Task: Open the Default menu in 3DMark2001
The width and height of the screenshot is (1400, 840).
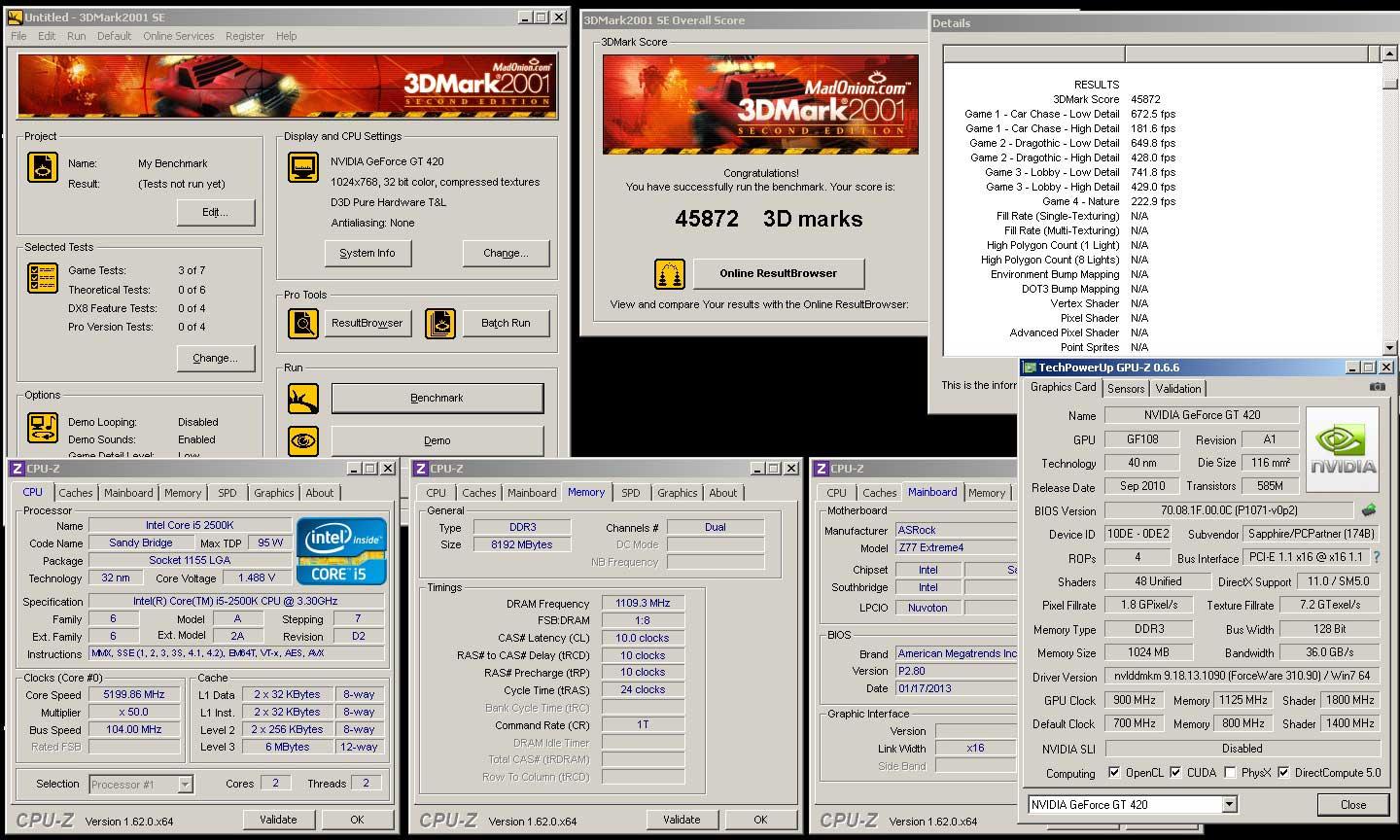Action: [x=114, y=36]
